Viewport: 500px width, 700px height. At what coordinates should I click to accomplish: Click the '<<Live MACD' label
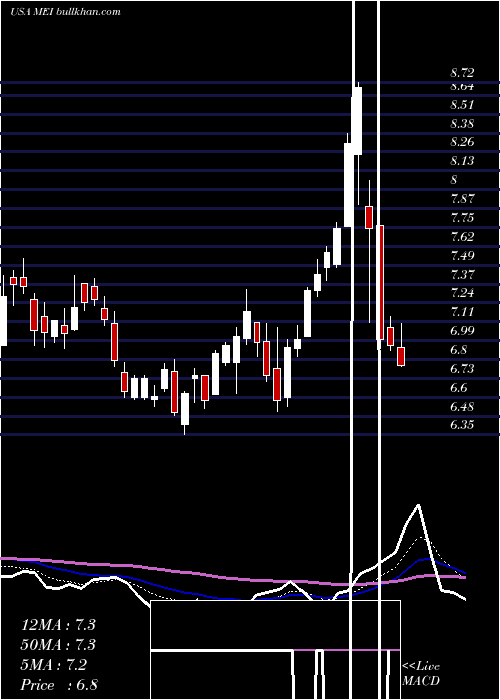[421, 673]
